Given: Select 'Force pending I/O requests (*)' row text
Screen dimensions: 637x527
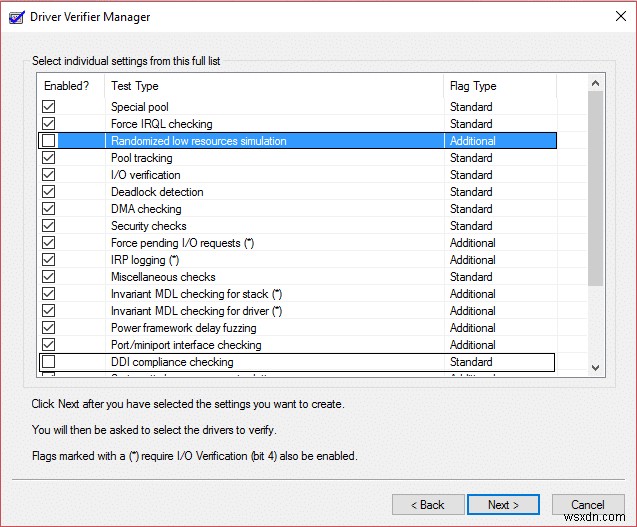Looking at the screenshot, I should coord(183,243).
